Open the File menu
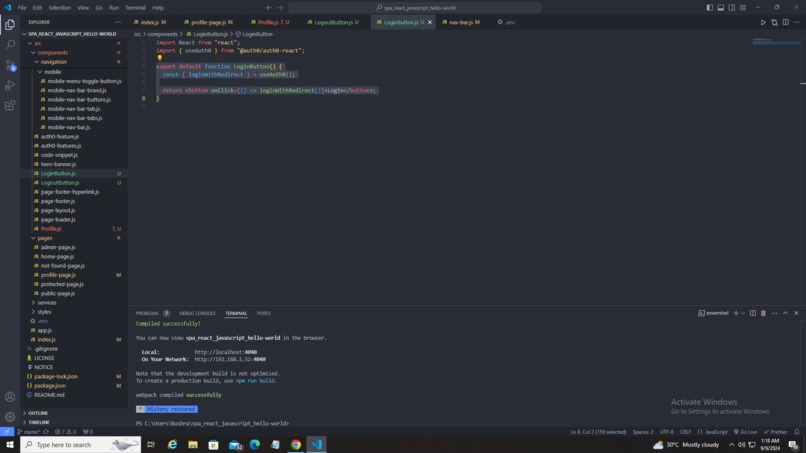 coord(22,8)
